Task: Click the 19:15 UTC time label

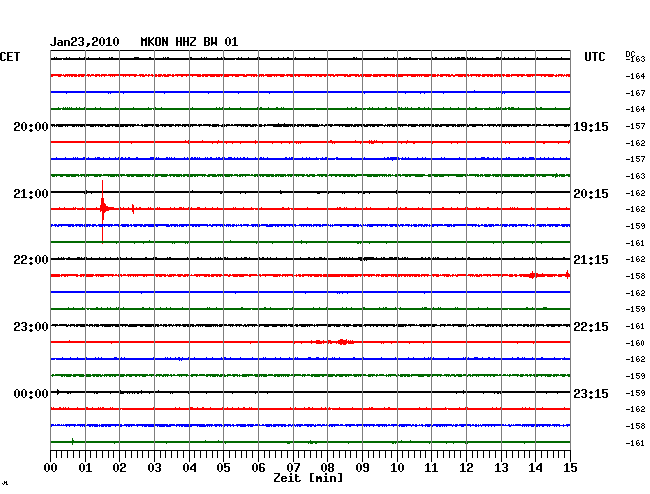Action: (591, 127)
